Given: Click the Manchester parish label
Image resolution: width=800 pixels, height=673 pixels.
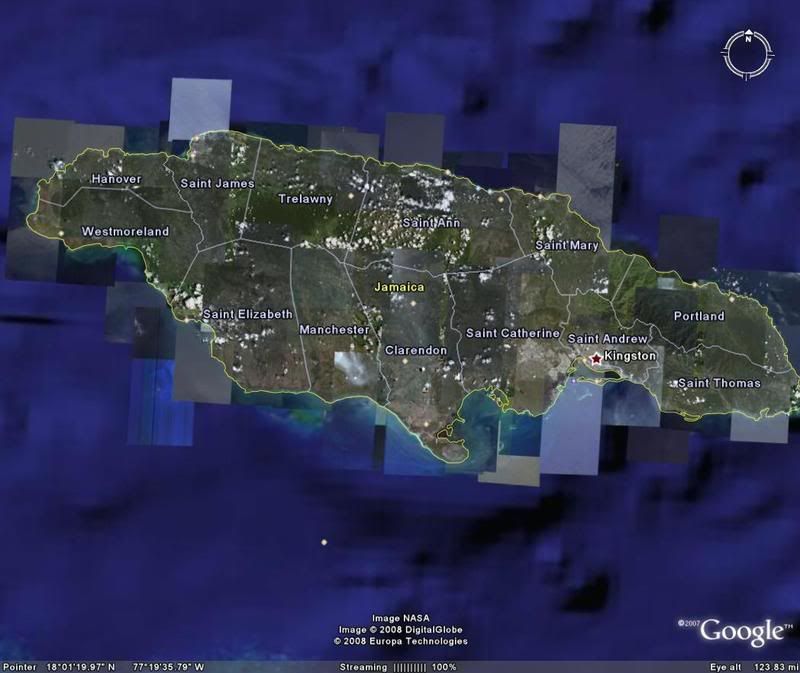Looking at the screenshot, I should click(x=334, y=330).
